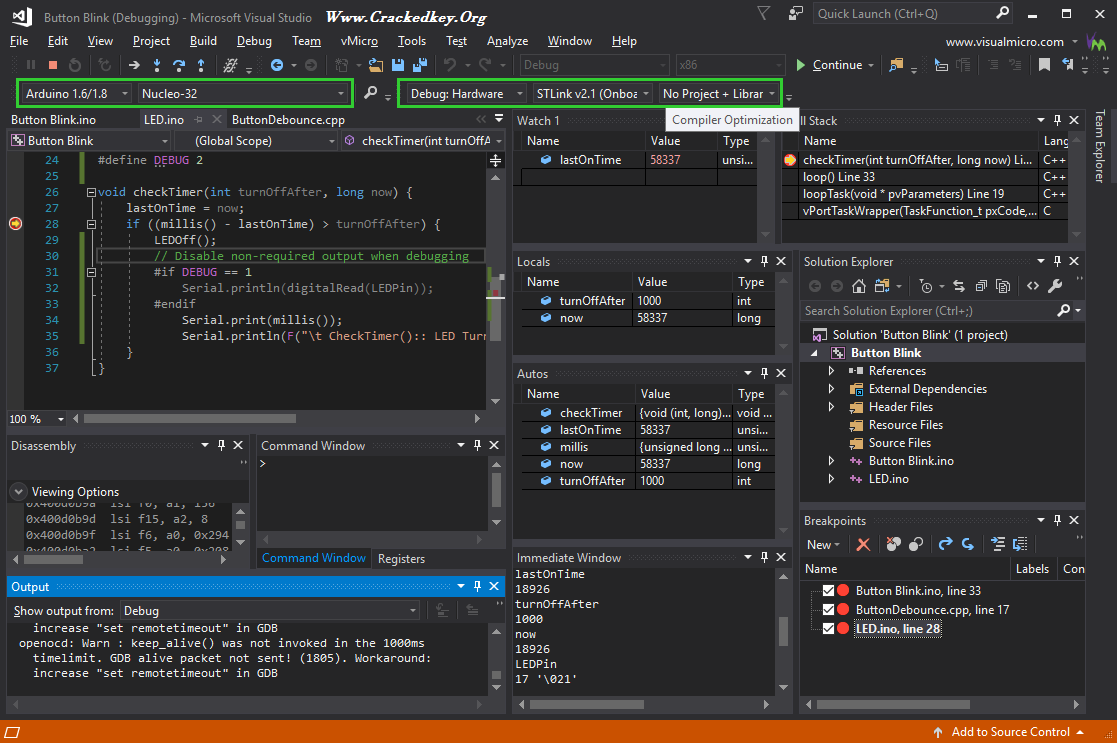Uncheck Button Blink.ino, line 33 breakpoint
The image size is (1117, 743).
click(828, 591)
